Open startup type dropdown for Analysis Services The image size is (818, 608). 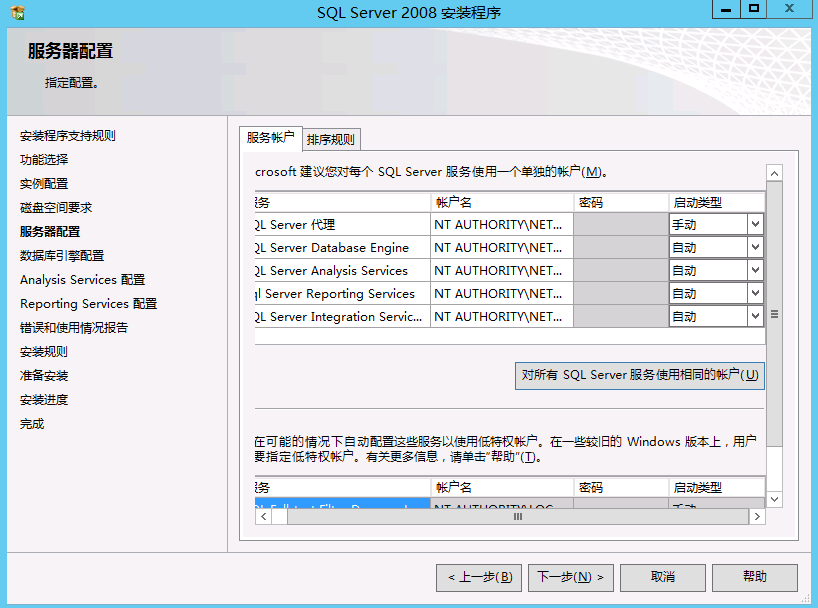[755, 270]
